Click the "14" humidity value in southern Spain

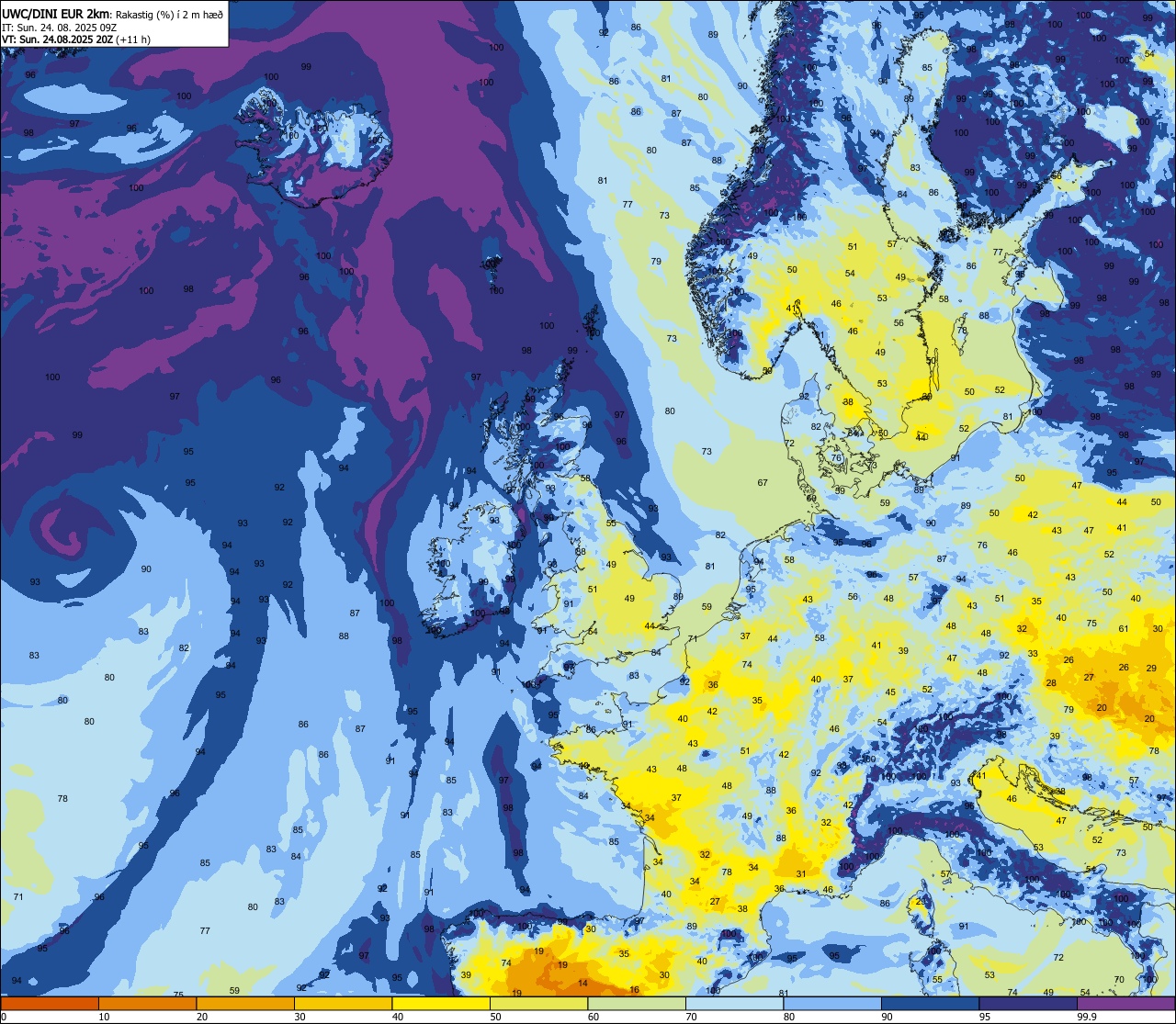(582, 983)
